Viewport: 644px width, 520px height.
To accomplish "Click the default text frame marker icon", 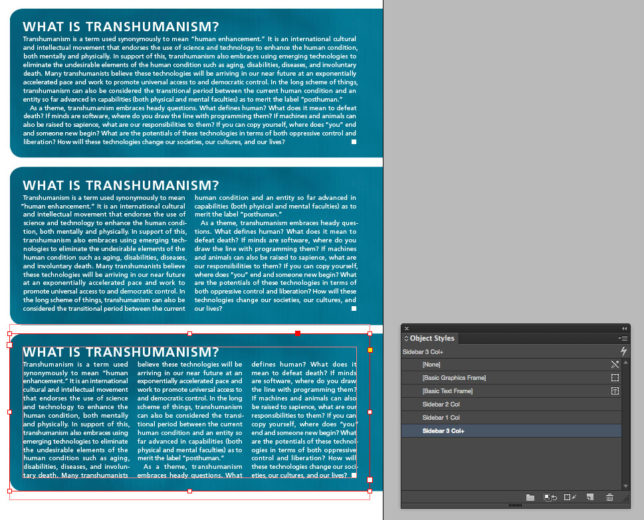I will pyautogui.click(x=614, y=391).
